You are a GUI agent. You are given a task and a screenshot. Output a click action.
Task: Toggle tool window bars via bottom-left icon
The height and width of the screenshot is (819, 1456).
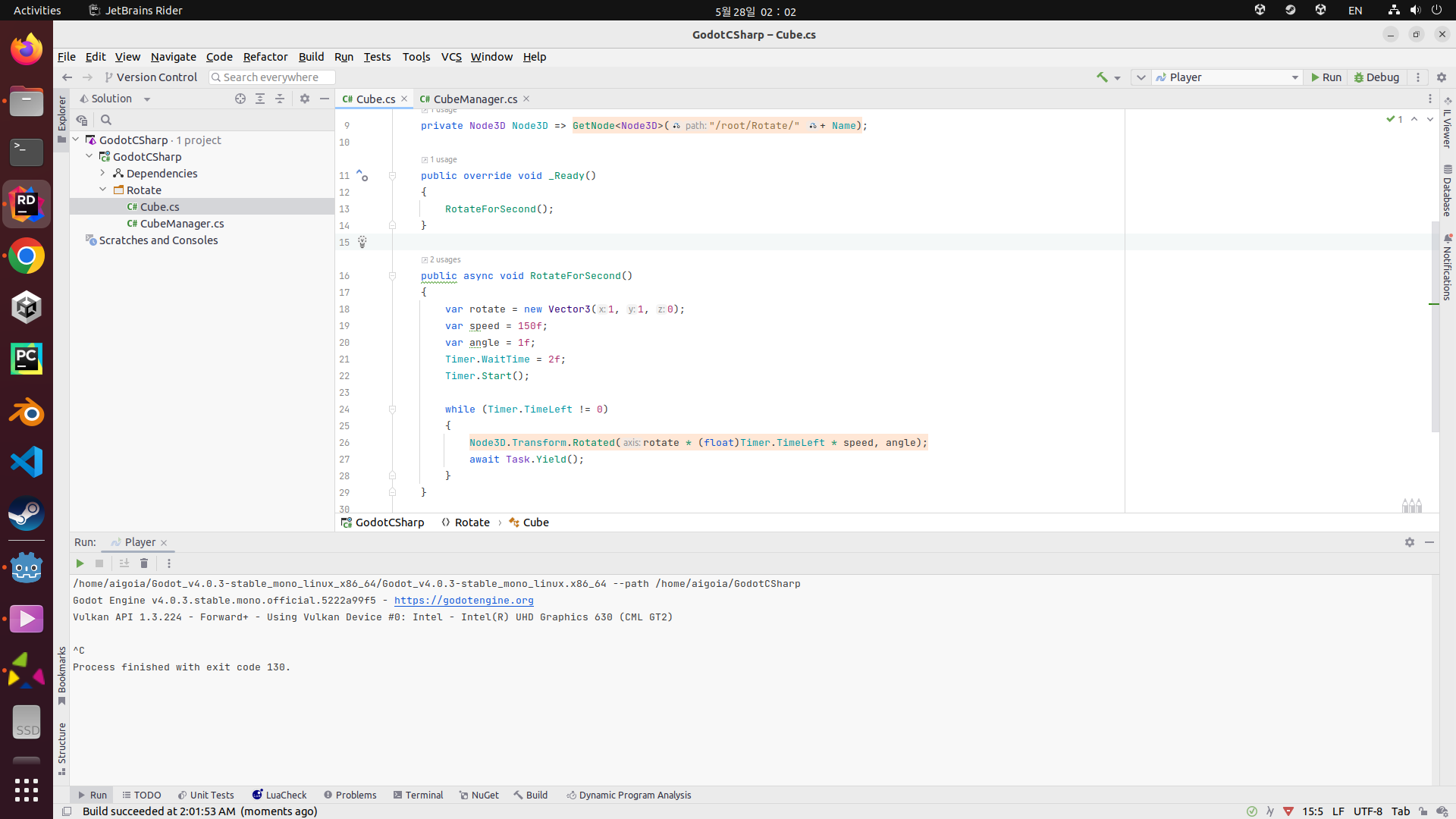click(x=67, y=811)
